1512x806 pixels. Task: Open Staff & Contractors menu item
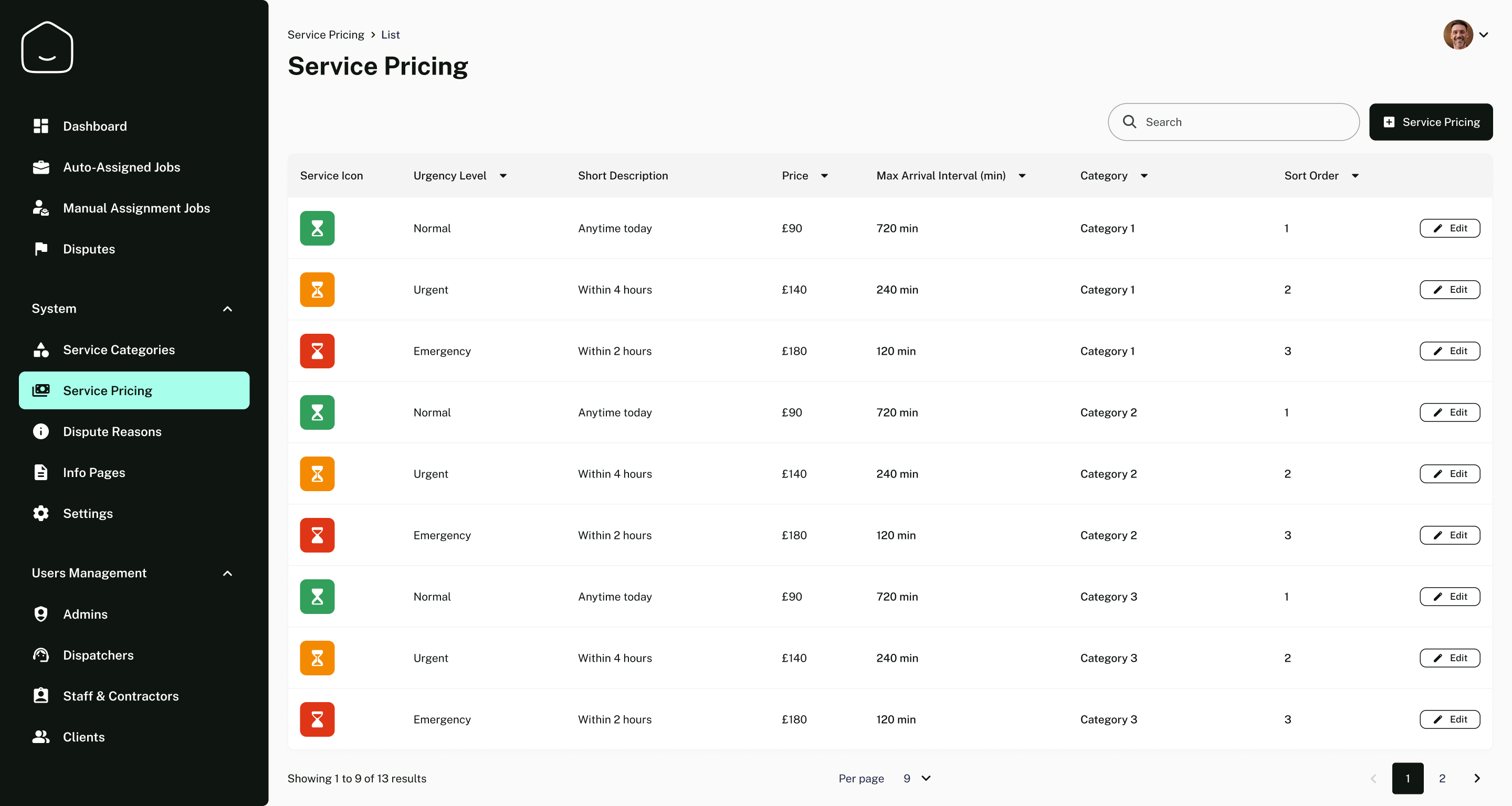click(x=120, y=696)
